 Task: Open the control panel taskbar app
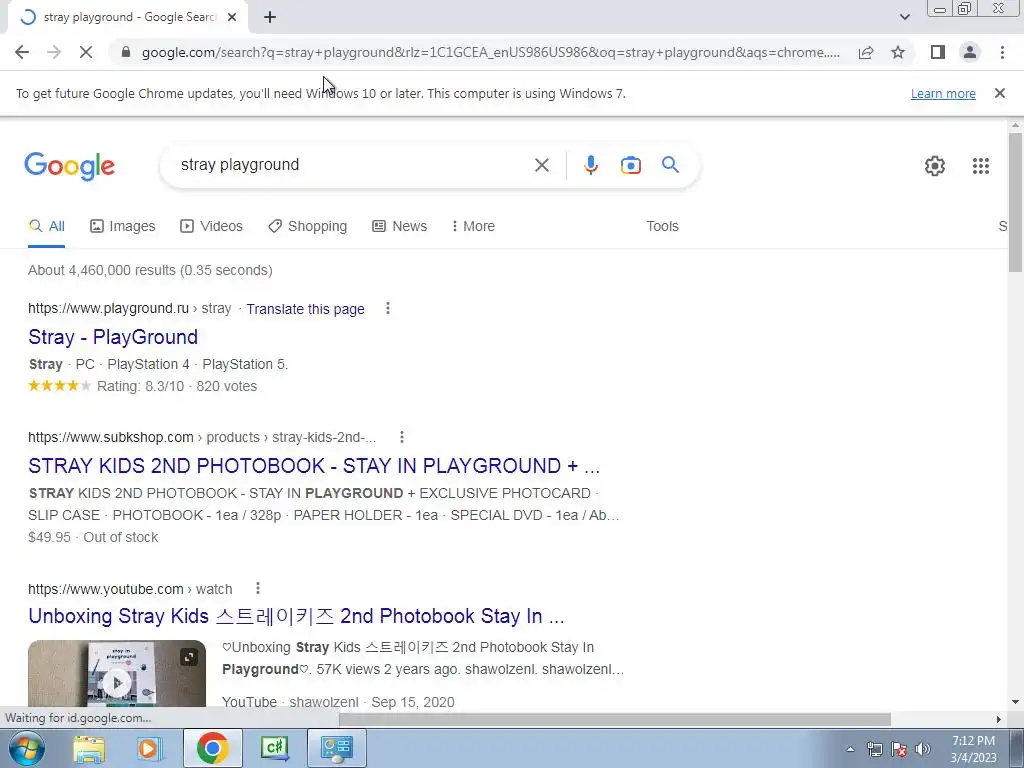[337, 748]
